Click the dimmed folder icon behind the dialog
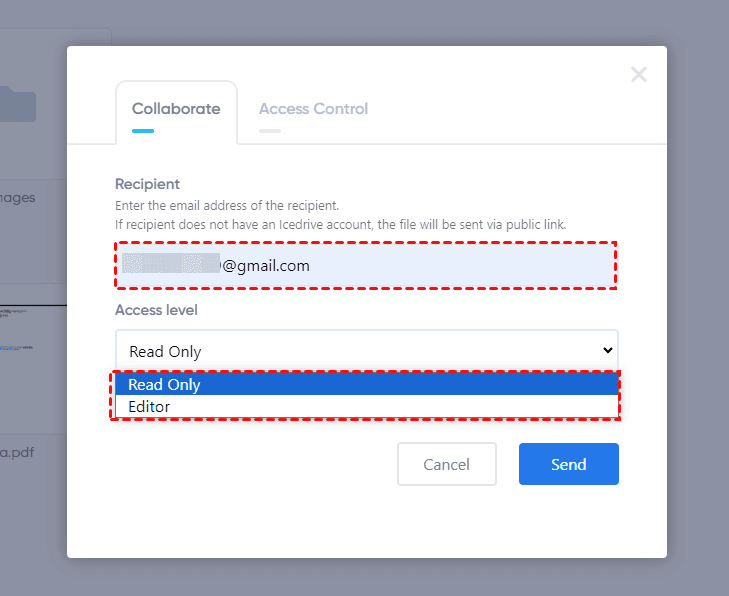The height and width of the screenshot is (596, 729). tap(18, 104)
